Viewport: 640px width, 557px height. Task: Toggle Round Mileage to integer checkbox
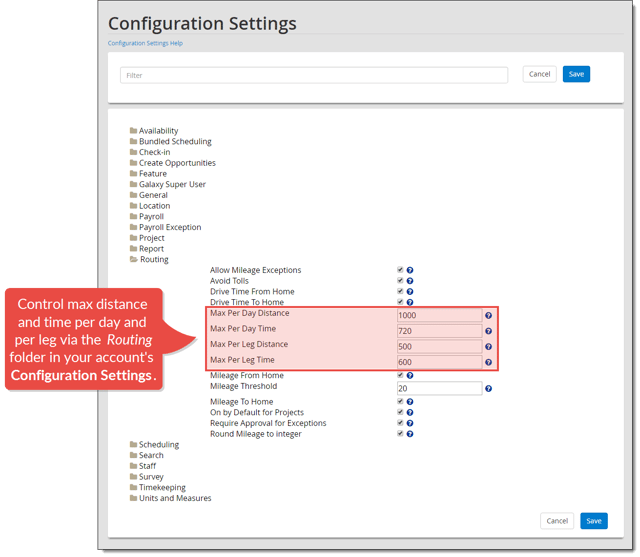[400, 433]
